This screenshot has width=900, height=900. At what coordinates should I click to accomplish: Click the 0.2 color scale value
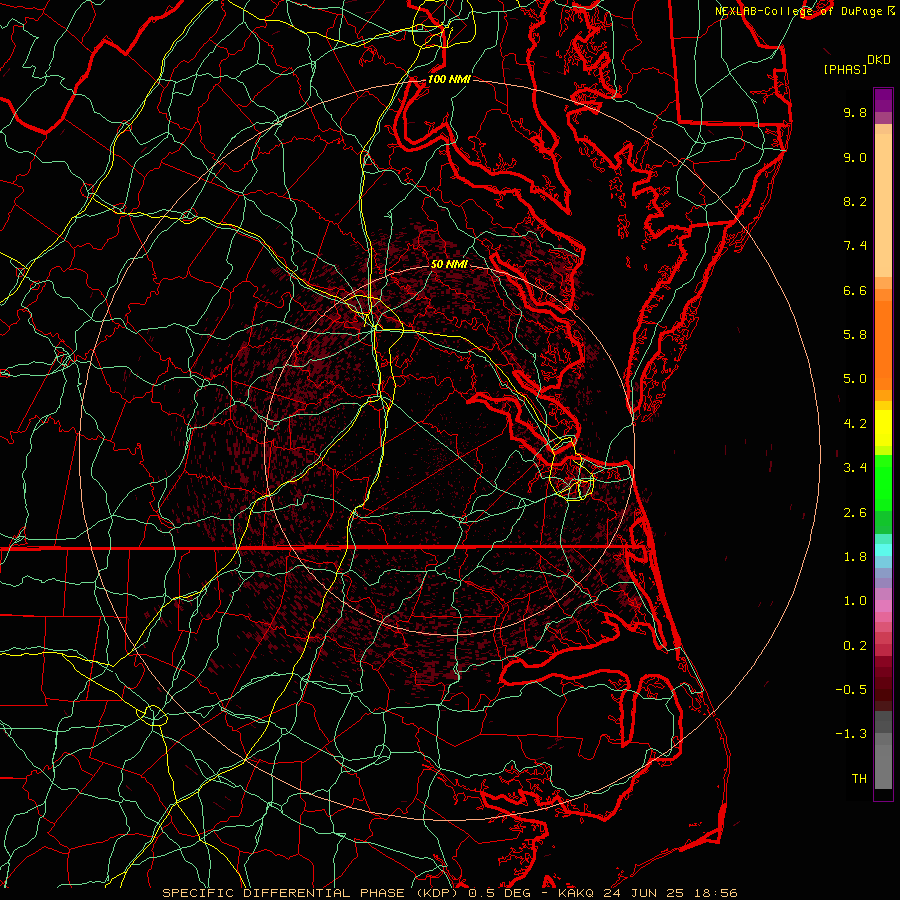point(855,646)
